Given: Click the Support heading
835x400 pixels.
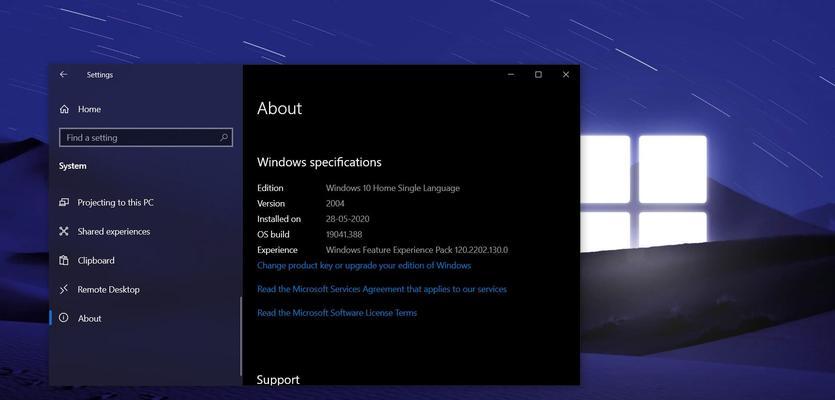Looking at the screenshot, I should click(278, 380).
